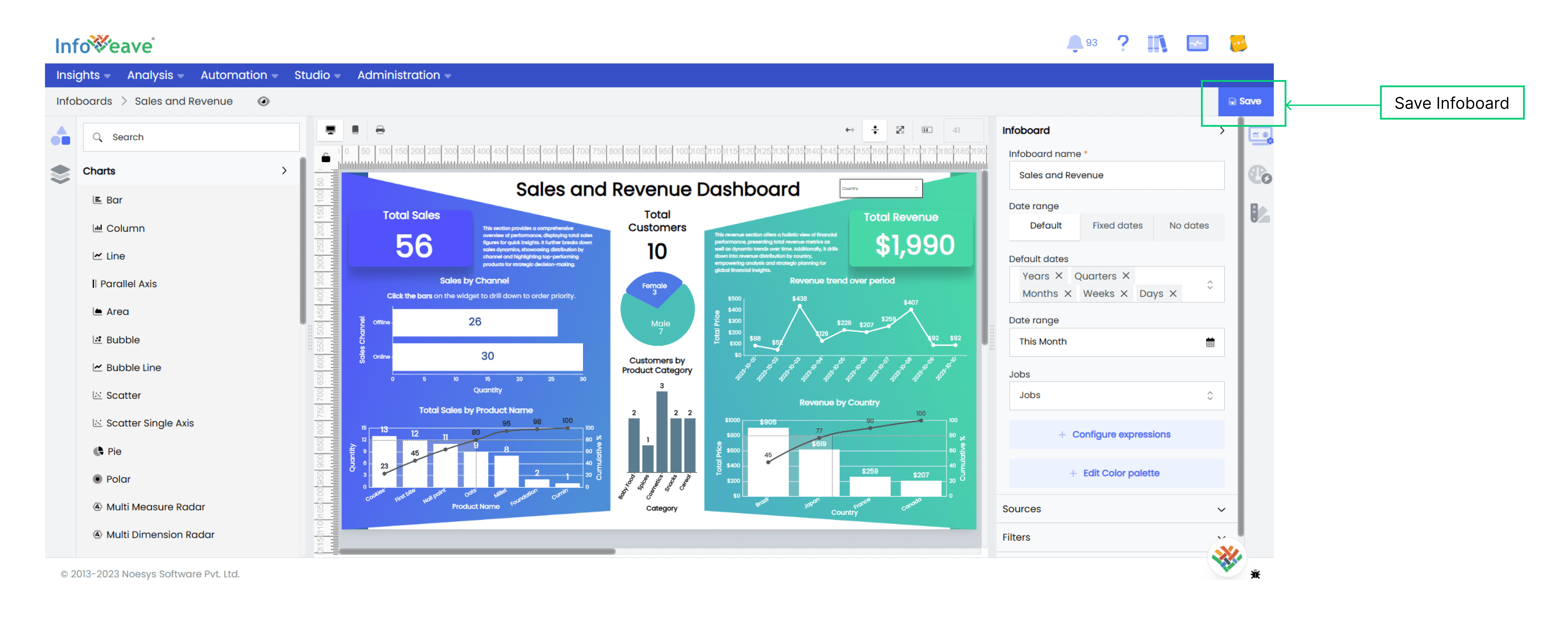Select the Default date range option
This screenshot has height=642, width=1568.
(1045, 225)
